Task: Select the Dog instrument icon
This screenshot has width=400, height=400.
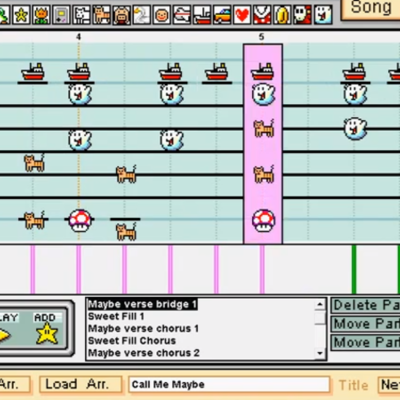Action: click(81, 15)
